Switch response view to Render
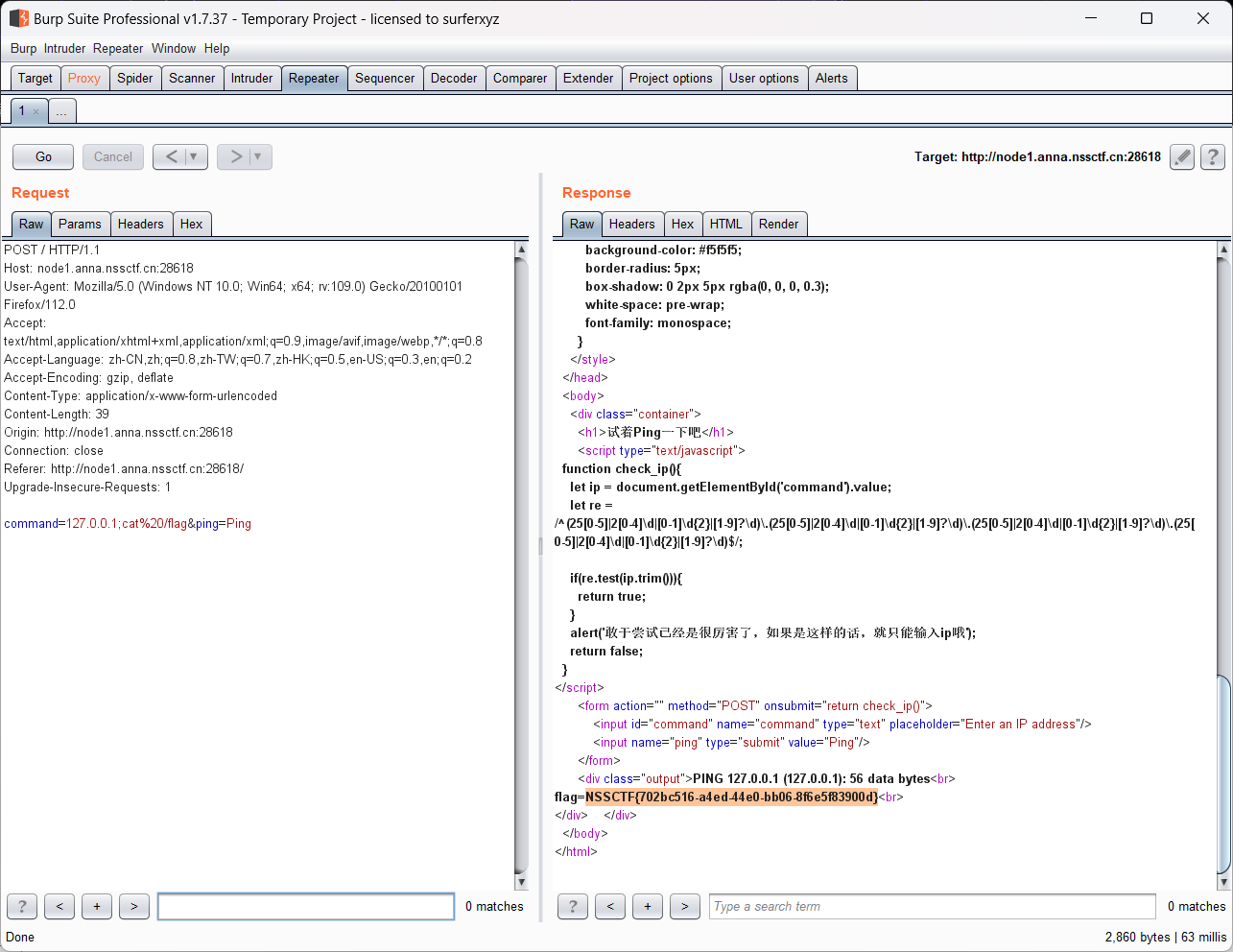1233x952 pixels. coord(778,224)
